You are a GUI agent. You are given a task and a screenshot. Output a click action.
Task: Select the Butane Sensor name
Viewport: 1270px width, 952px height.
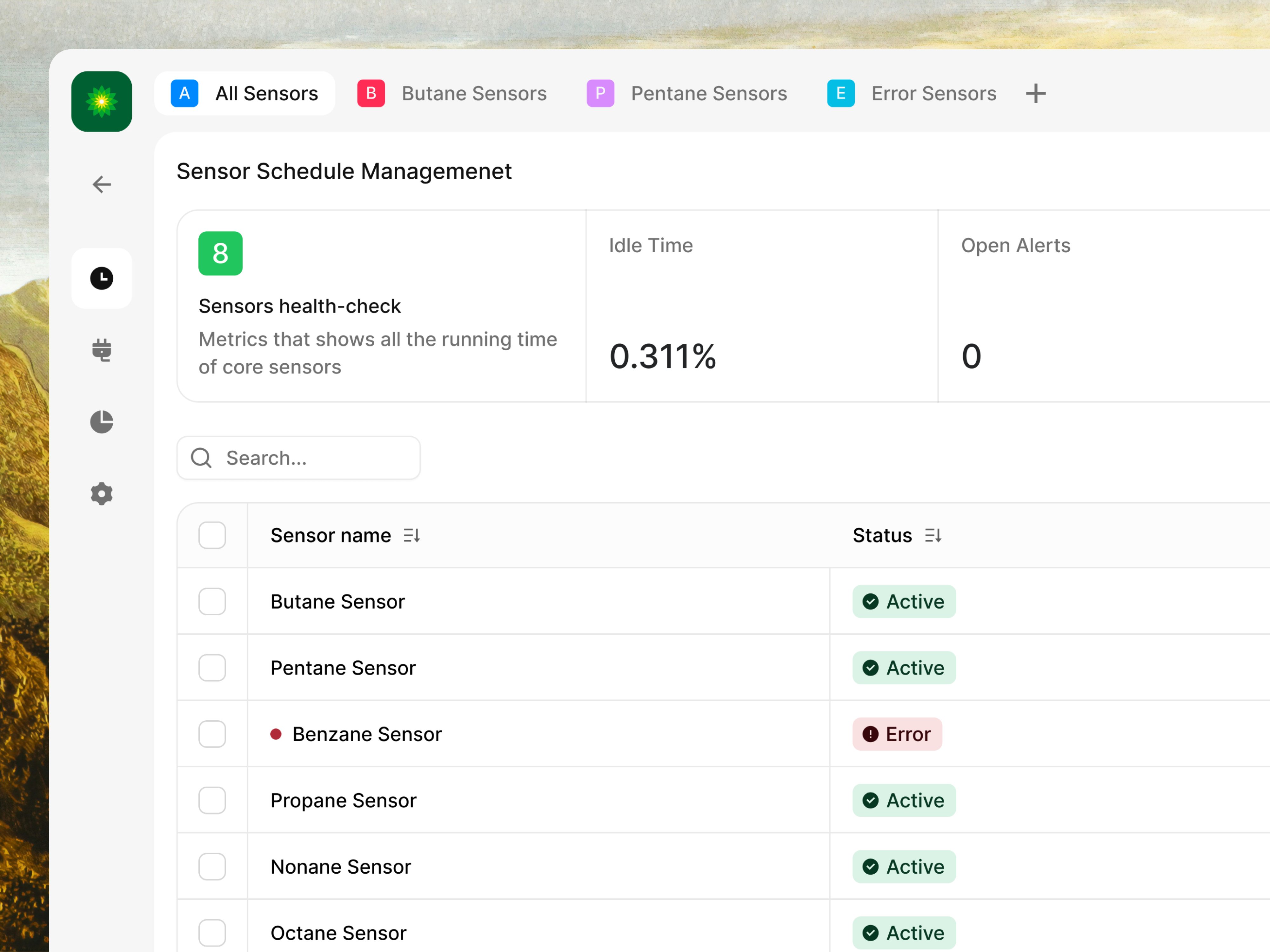[x=338, y=601]
